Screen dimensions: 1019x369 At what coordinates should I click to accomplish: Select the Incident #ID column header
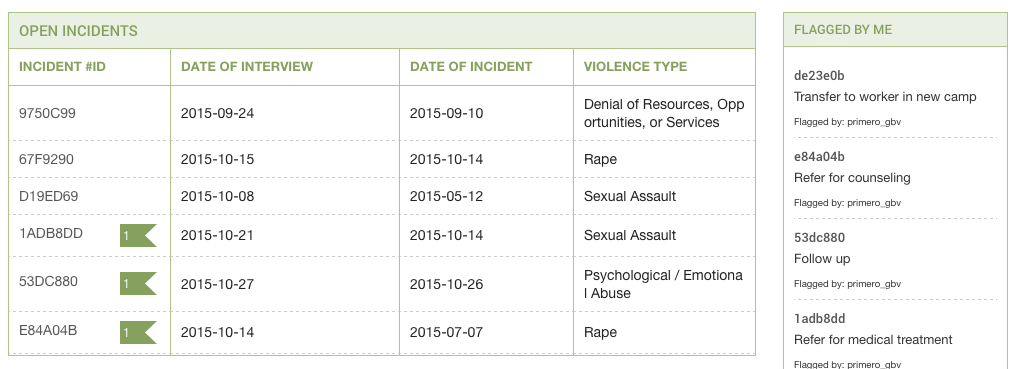click(x=62, y=66)
